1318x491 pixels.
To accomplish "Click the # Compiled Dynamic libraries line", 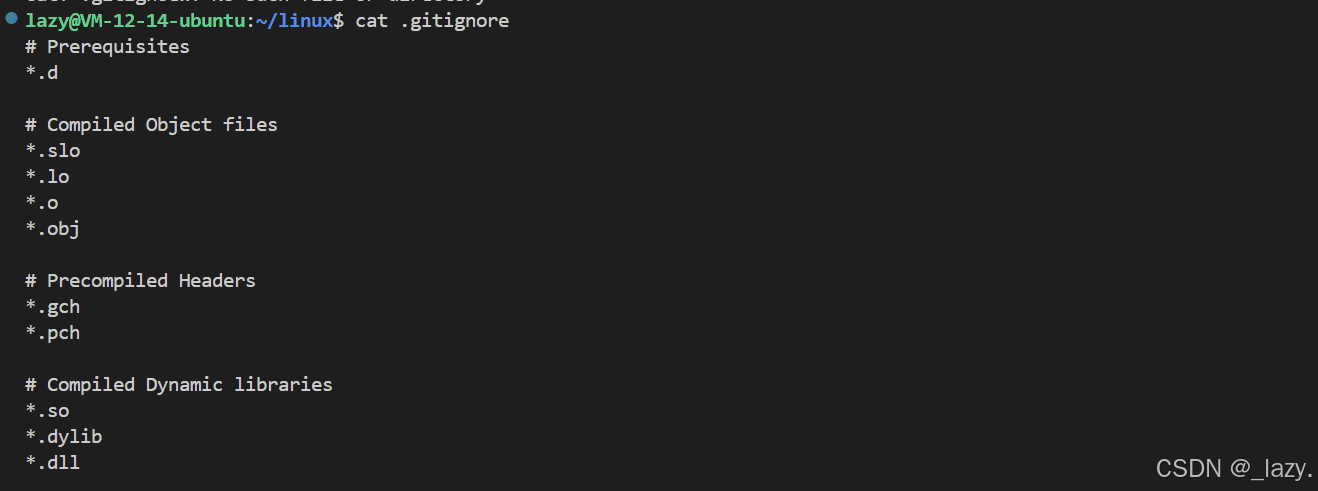I will (x=179, y=385).
